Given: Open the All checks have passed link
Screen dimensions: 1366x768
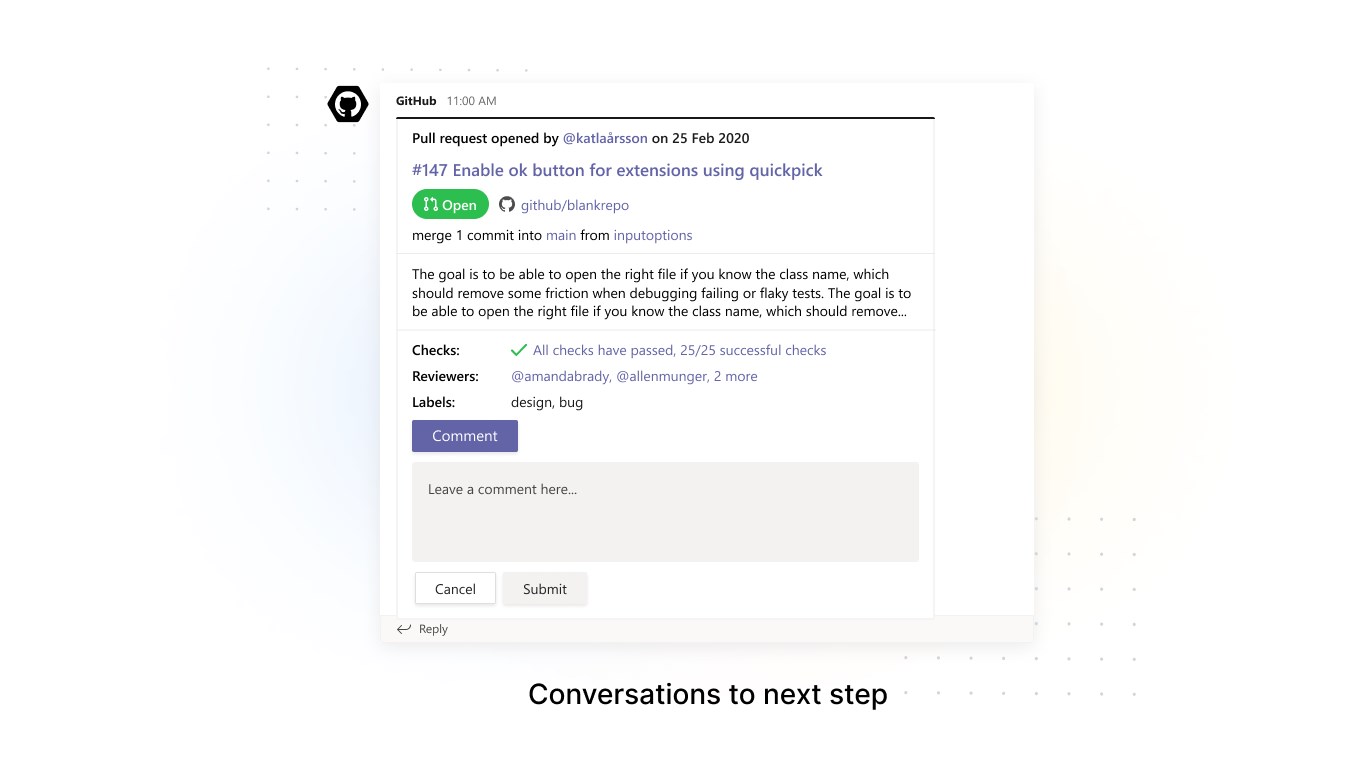Looking at the screenshot, I should click(679, 350).
